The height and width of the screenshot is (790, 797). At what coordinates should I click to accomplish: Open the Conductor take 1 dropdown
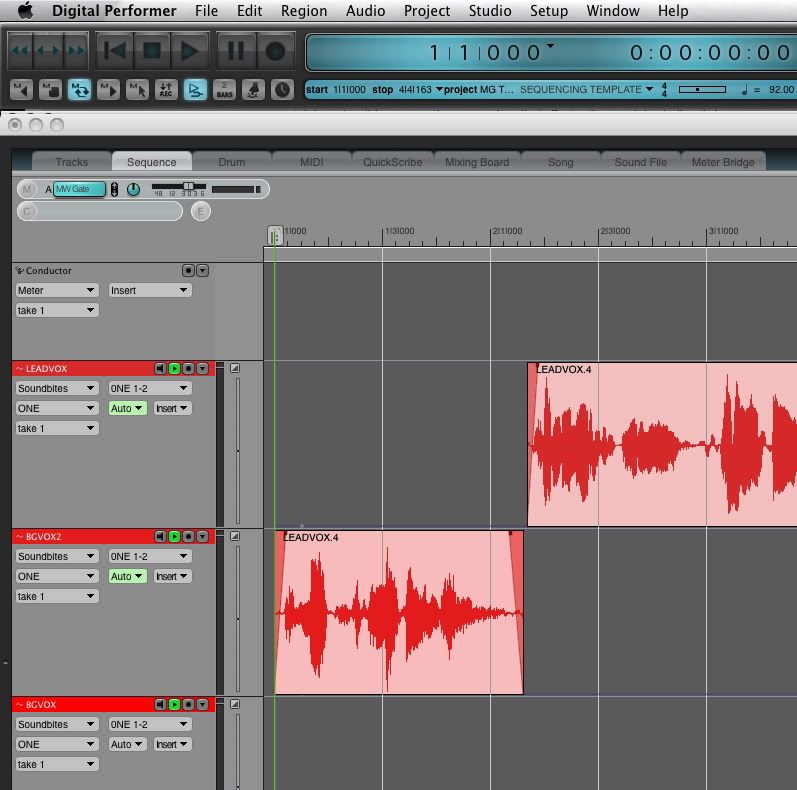[56, 310]
